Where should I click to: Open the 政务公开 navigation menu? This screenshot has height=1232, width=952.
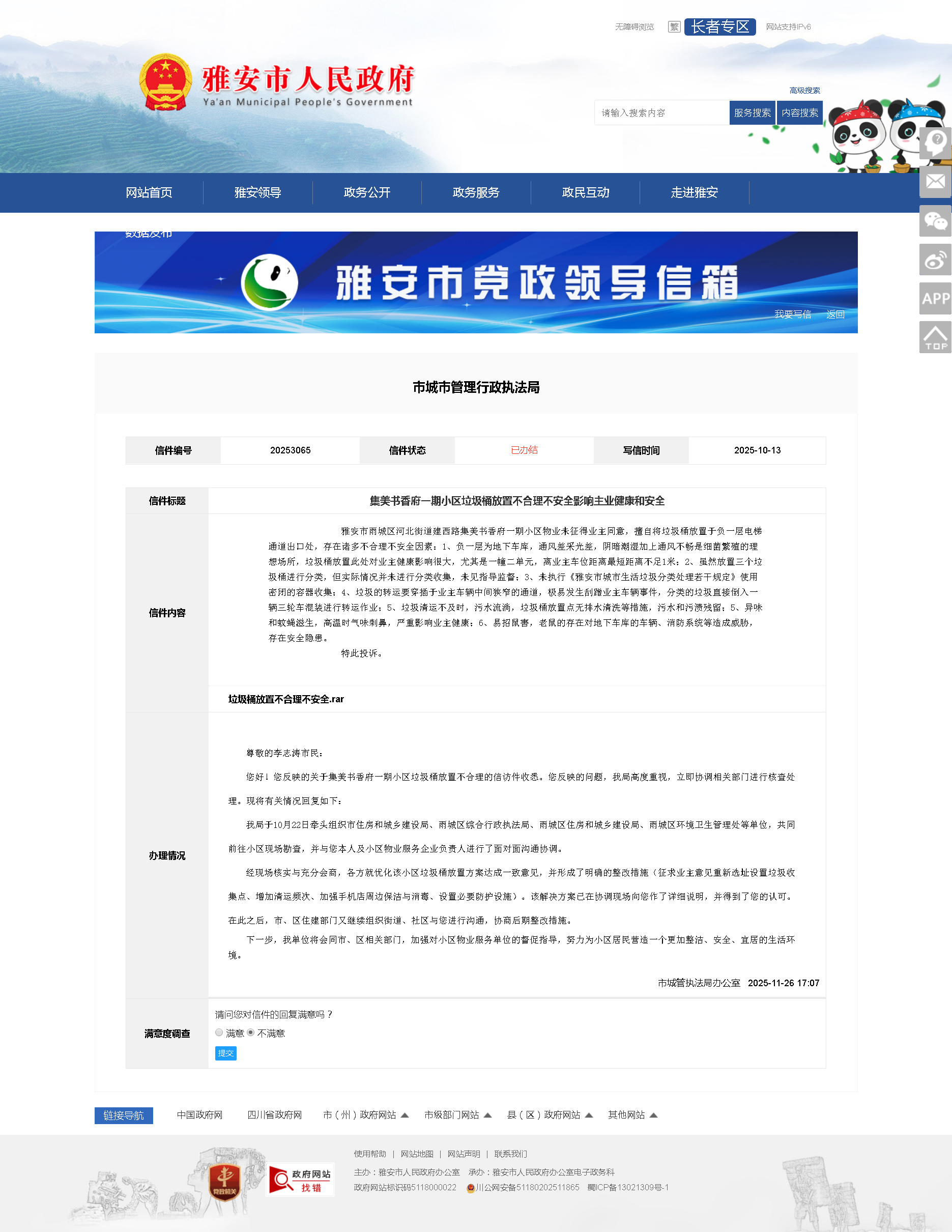tap(366, 193)
